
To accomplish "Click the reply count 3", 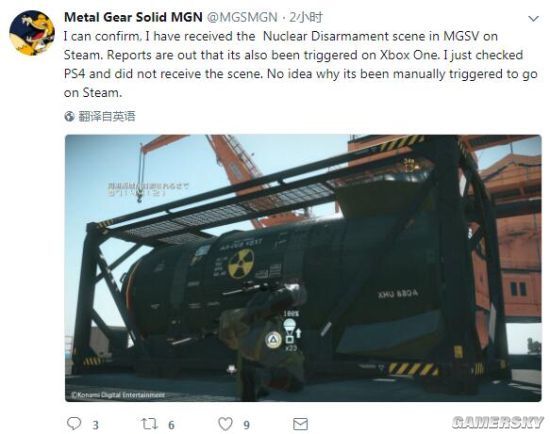I will click(x=95, y=425).
